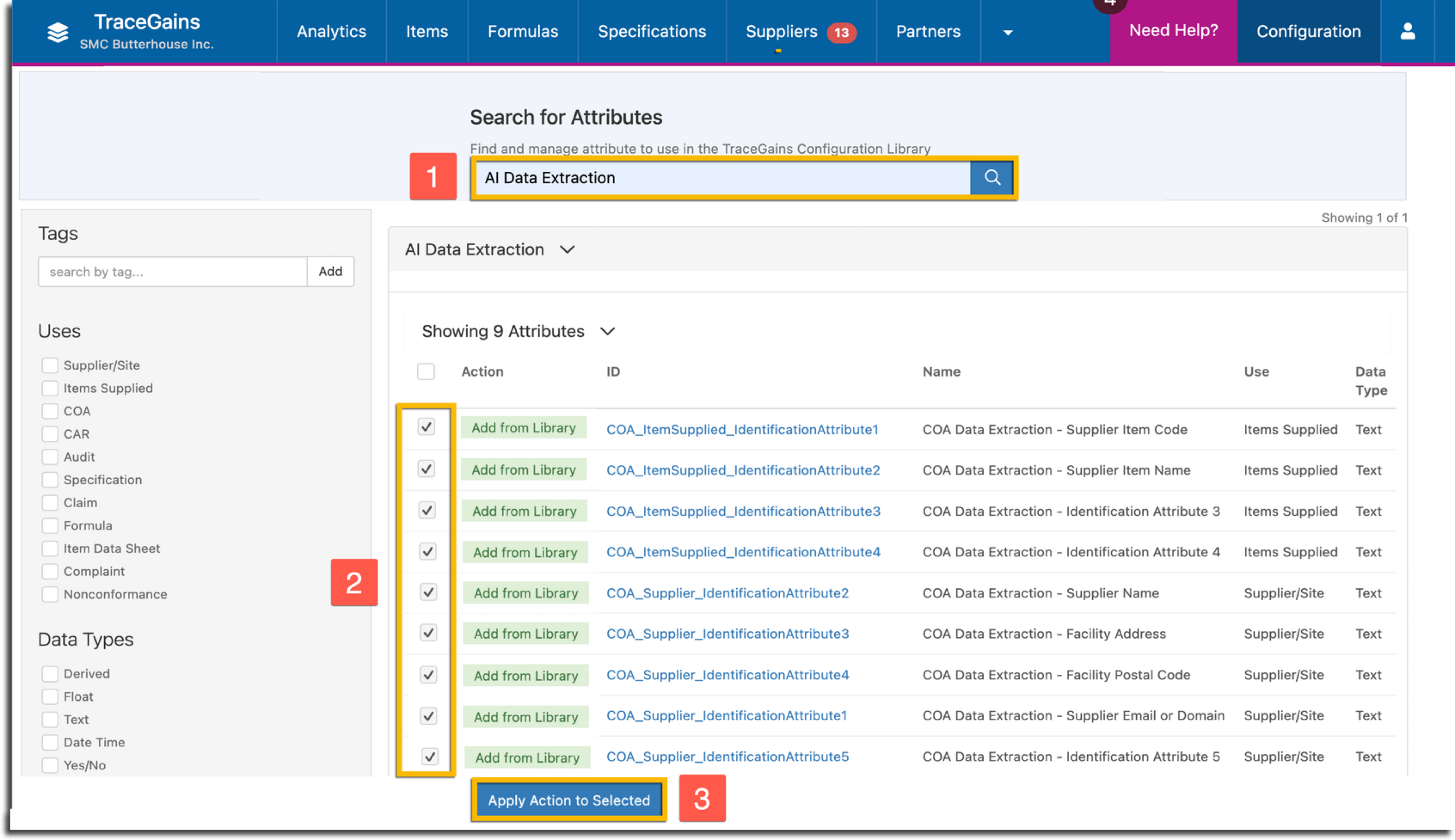Toggle the Formula use filter

(x=50, y=526)
